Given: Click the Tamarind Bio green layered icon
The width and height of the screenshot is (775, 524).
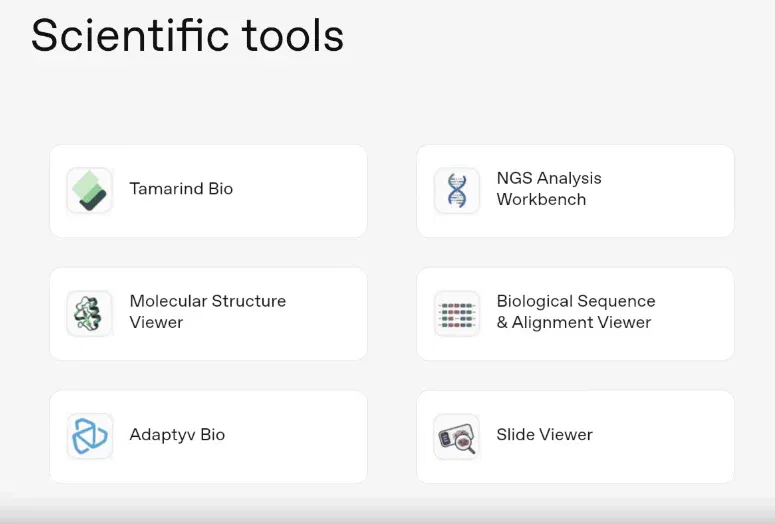Looking at the screenshot, I should pos(89,190).
